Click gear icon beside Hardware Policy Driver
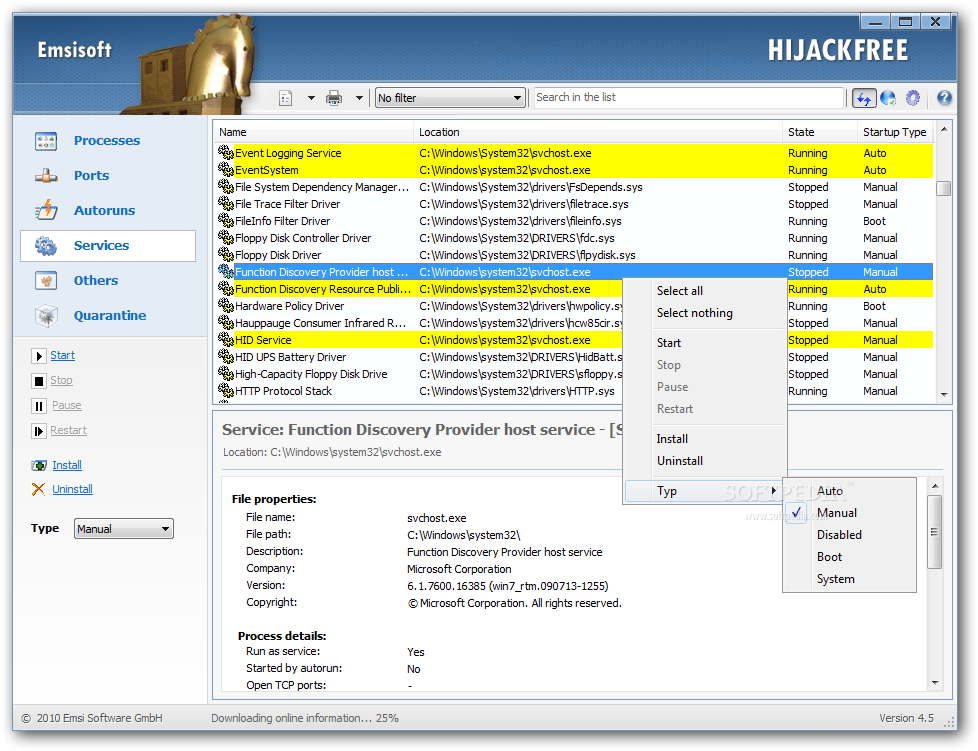The height and width of the screenshot is (751, 978). 226,306
